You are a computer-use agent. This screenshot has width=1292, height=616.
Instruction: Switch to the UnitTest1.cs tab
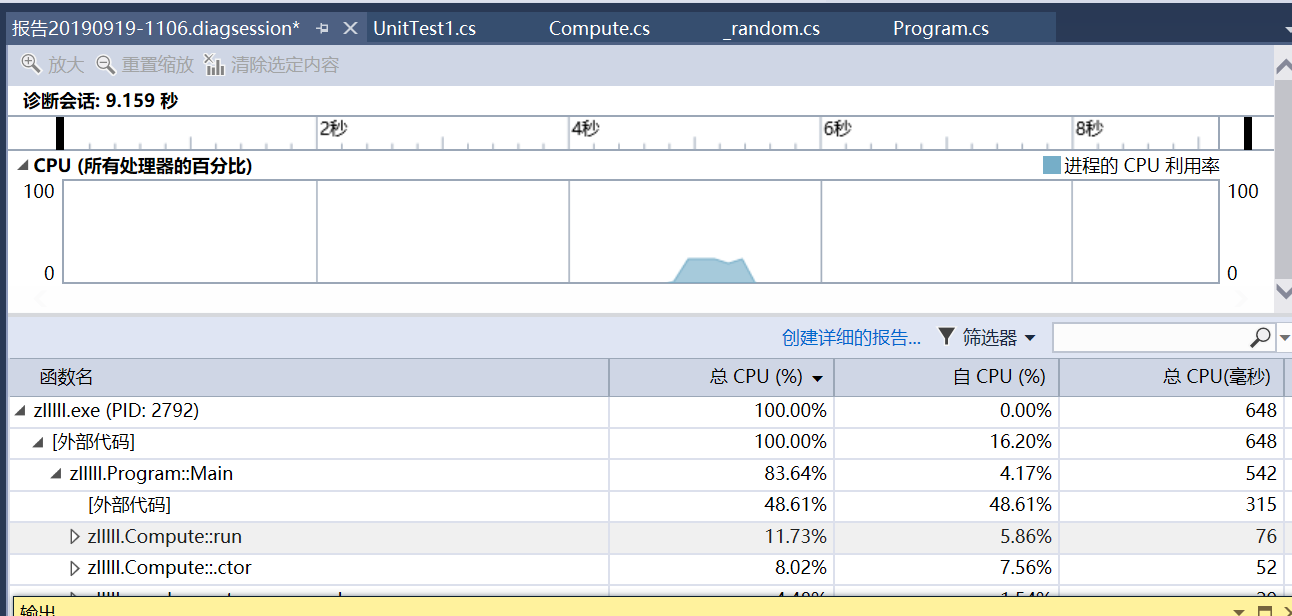[424, 29]
